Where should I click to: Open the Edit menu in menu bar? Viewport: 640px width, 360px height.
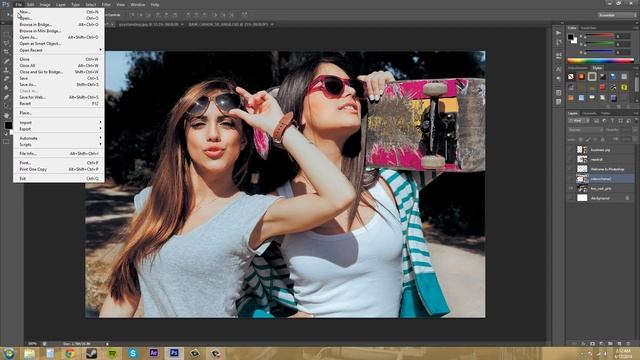point(31,4)
